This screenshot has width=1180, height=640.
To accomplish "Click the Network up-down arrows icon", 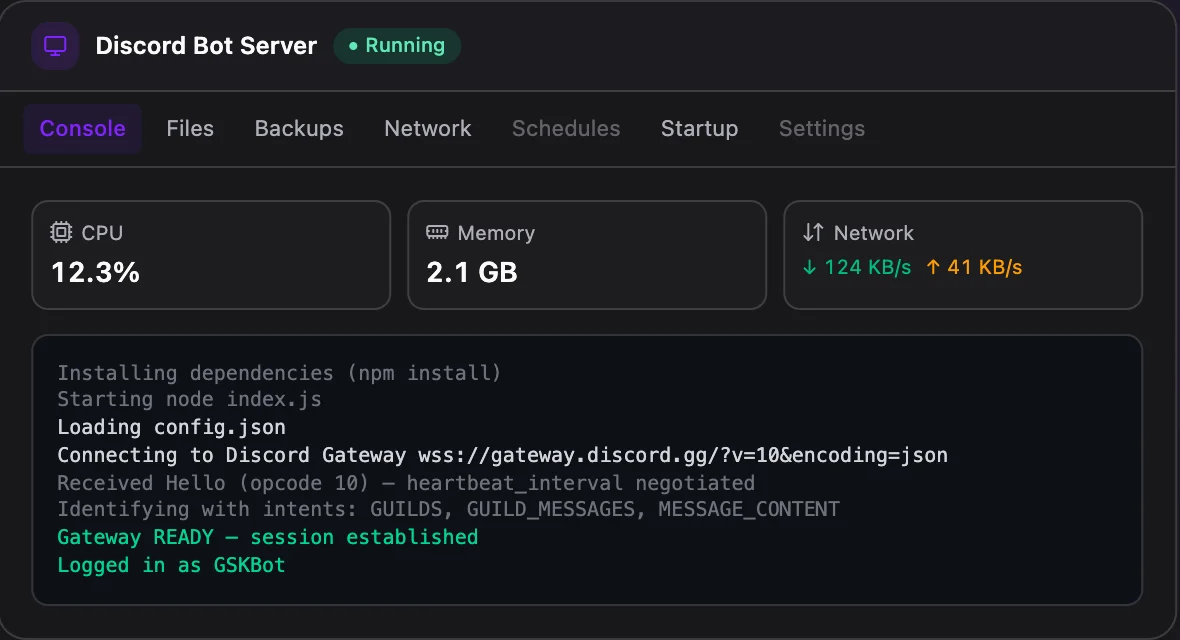I will click(x=814, y=232).
